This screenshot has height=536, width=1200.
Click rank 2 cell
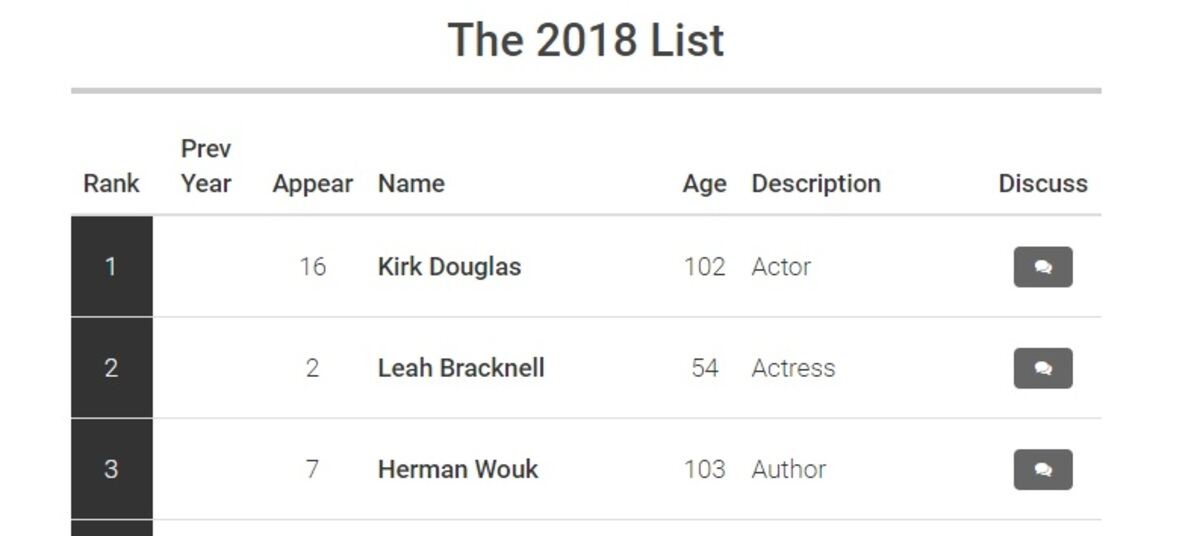111,368
